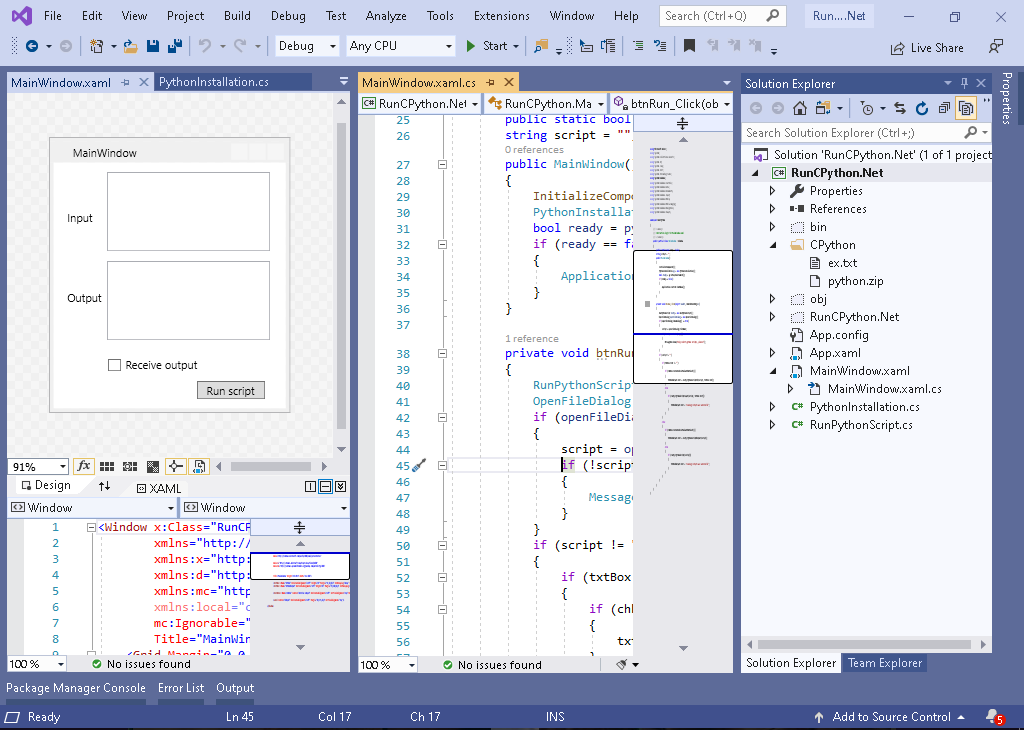
Task: Click the notifications bell in status bar
Action: tap(993, 716)
